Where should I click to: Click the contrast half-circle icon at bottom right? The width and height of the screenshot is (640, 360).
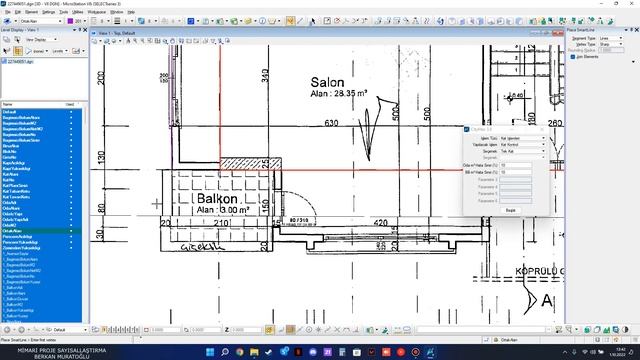(625, 330)
